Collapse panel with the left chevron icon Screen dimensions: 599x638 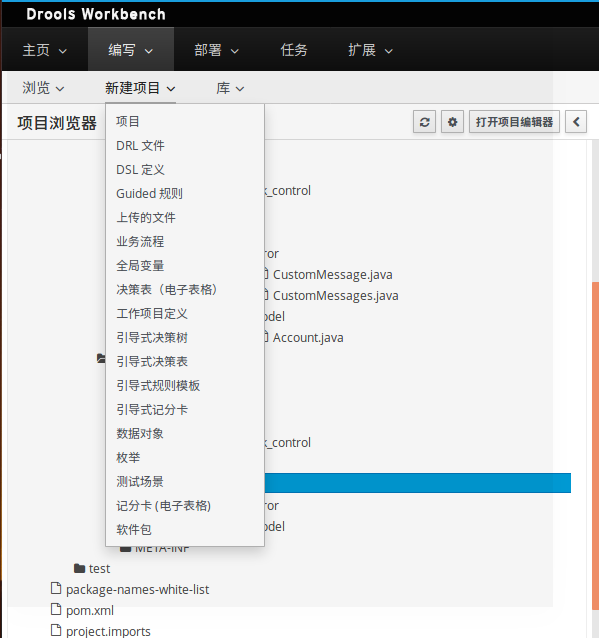click(576, 122)
